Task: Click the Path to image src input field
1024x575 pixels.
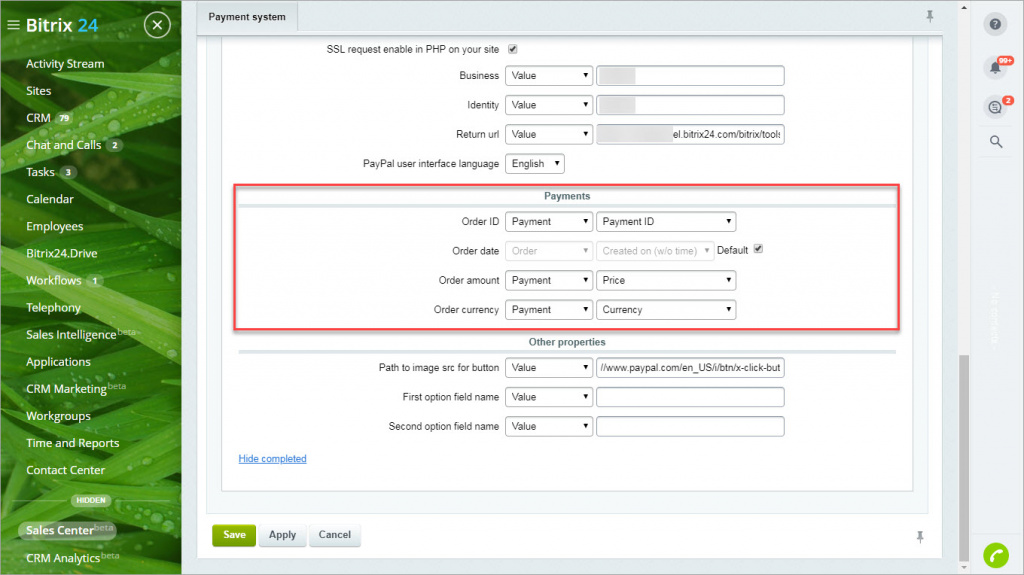Action: (690, 368)
